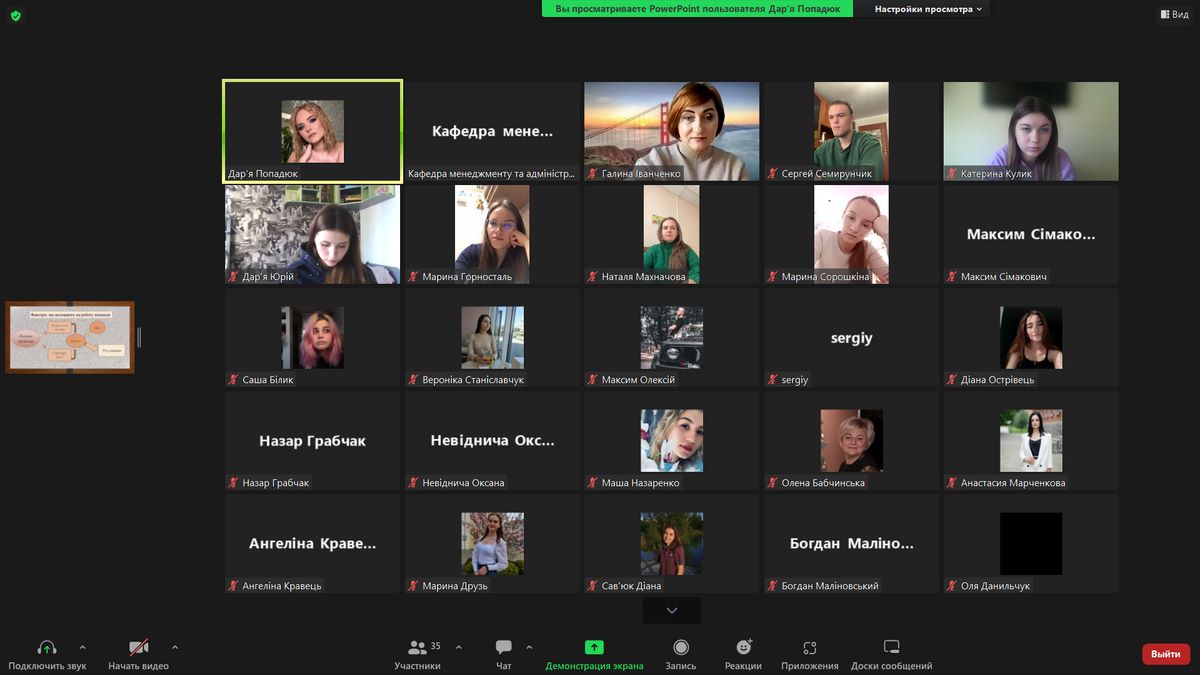1200x675 pixels.
Task: Open Реакции reactions menu
Action: [x=743, y=654]
